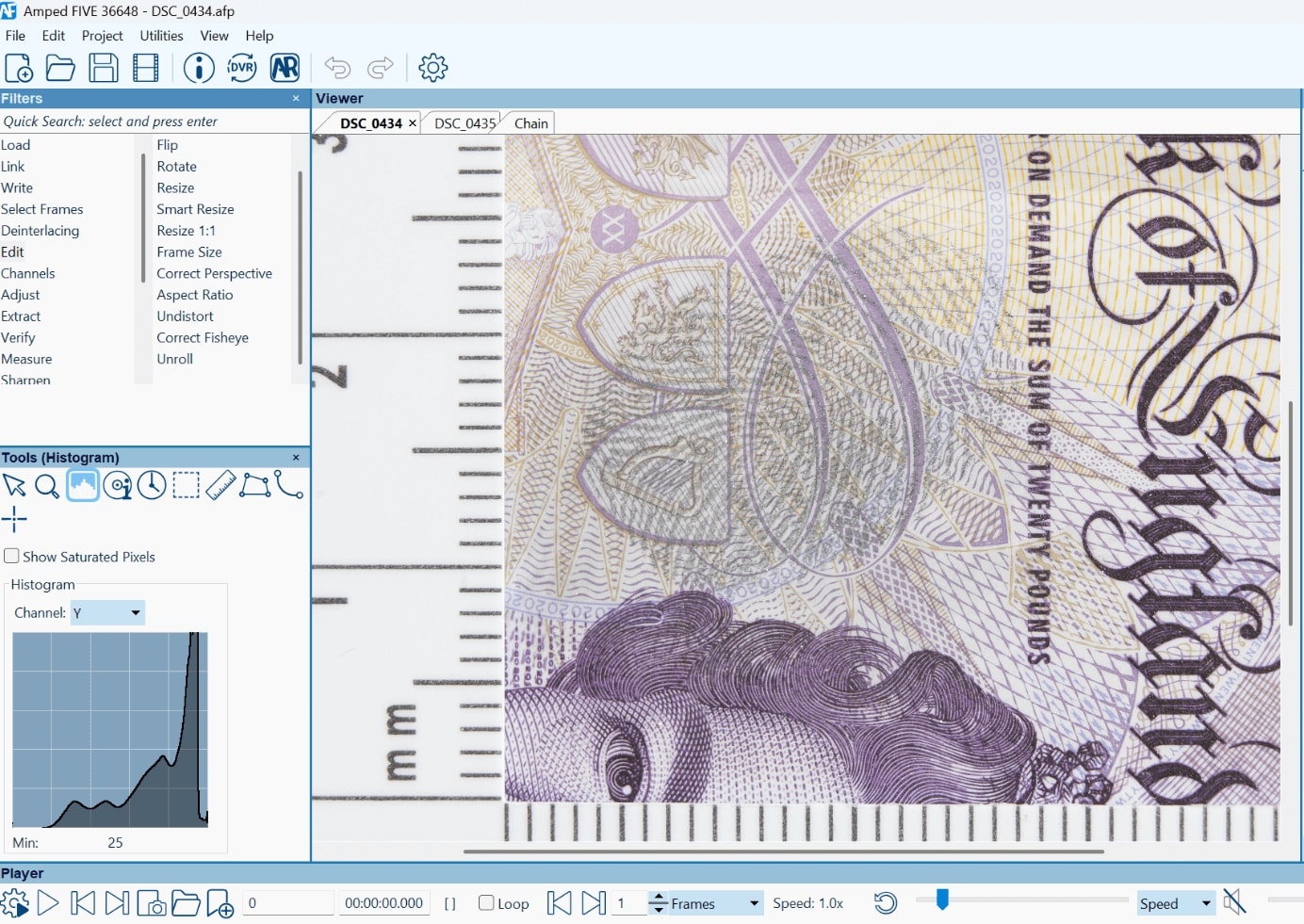This screenshot has width=1304, height=924.
Task: Choose the Undistort filter
Action: 185,316
